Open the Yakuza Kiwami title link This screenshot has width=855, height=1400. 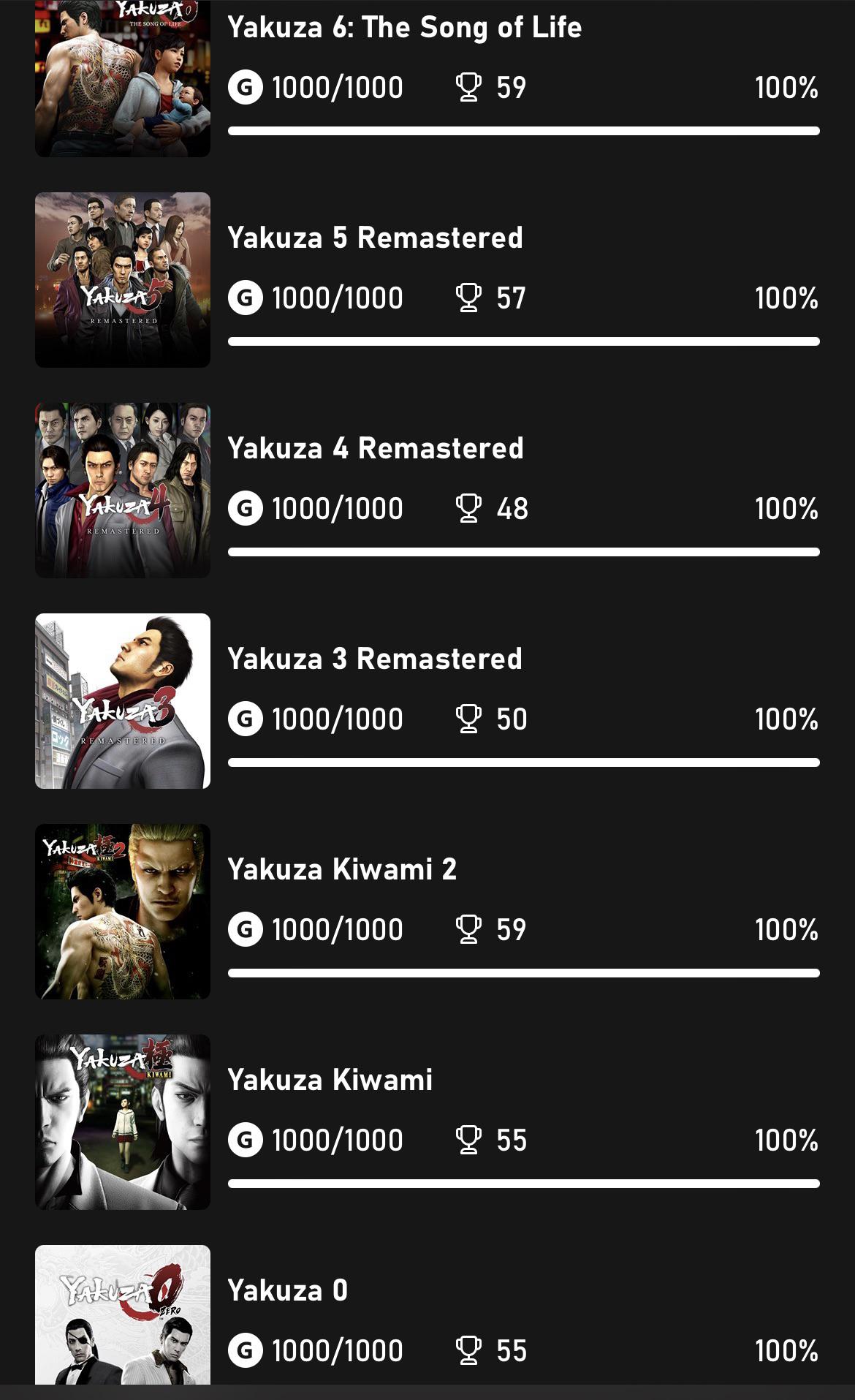tap(330, 1080)
